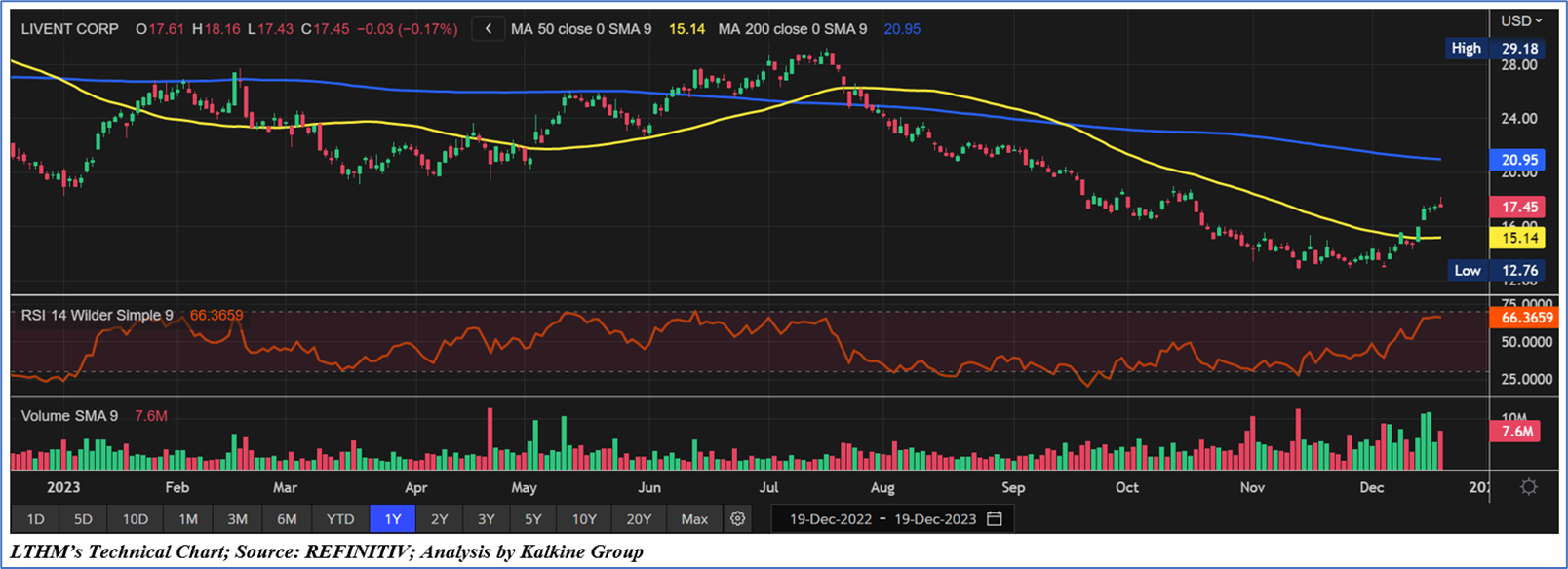Select the 6M time range
The width and height of the screenshot is (1568, 569).
[x=287, y=518]
